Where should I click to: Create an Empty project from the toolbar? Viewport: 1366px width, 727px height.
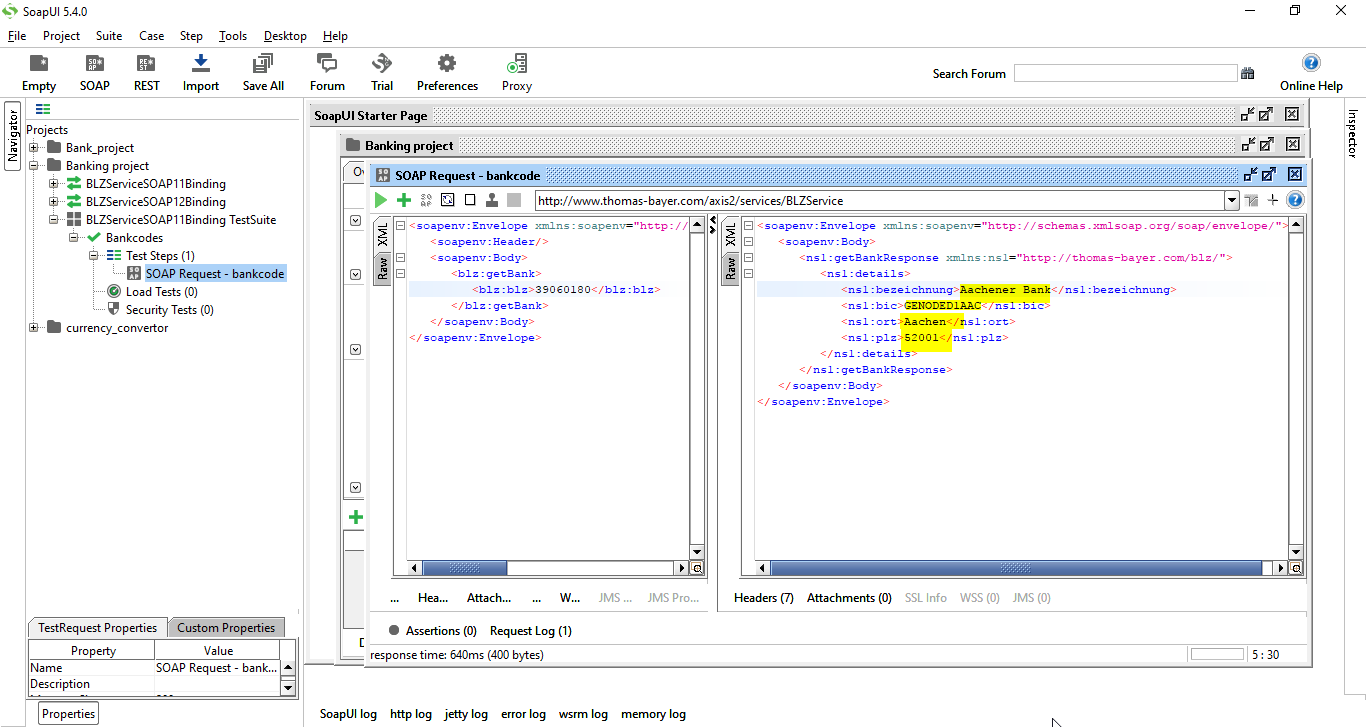(x=38, y=71)
